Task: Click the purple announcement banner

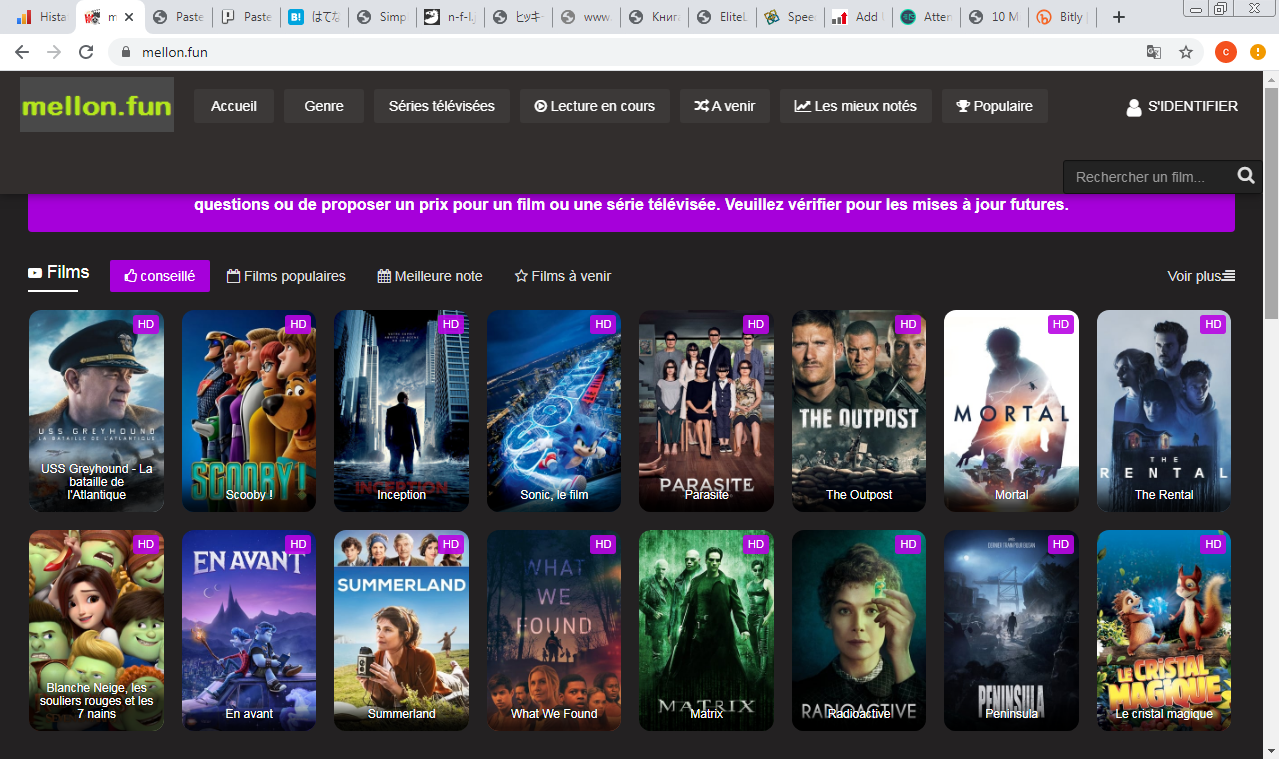Action: (x=631, y=211)
